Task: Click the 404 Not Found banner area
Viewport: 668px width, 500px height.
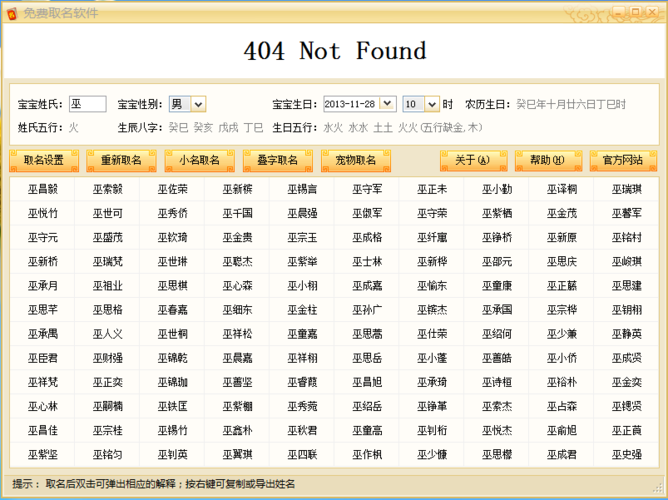Action: pyautogui.click(x=335, y=51)
